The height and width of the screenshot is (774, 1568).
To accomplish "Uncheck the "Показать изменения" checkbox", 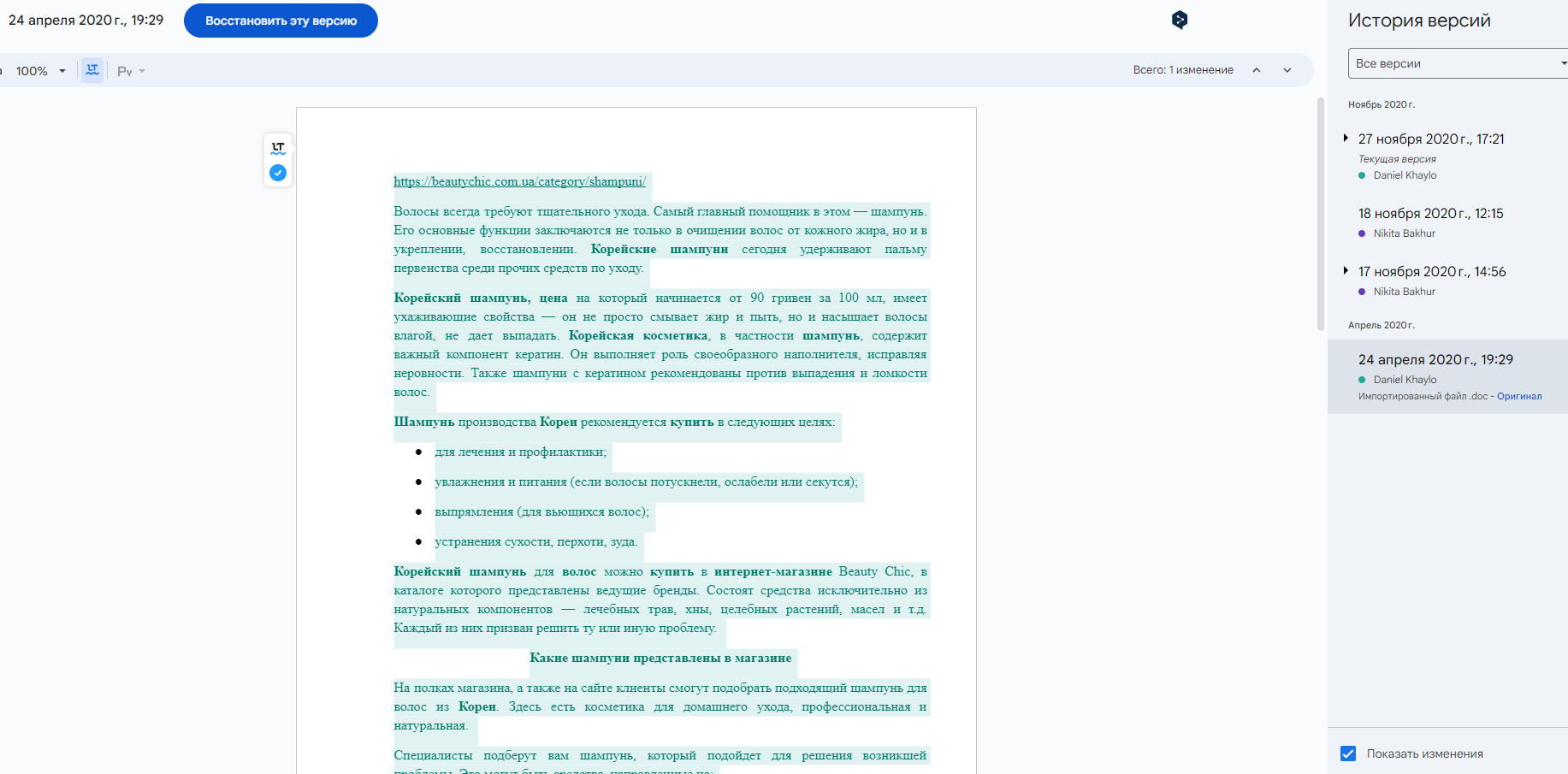I will 1348,753.
